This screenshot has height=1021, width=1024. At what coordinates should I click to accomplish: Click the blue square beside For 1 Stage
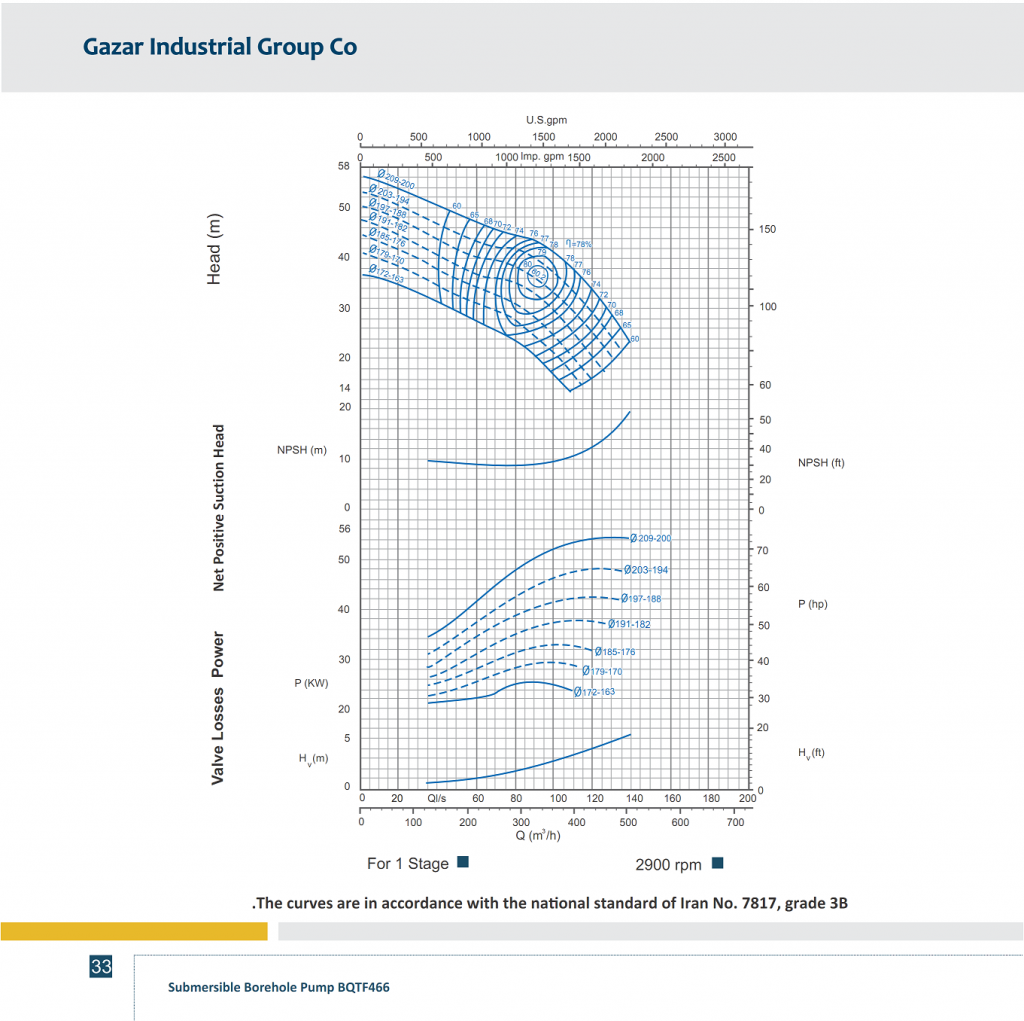click(463, 862)
